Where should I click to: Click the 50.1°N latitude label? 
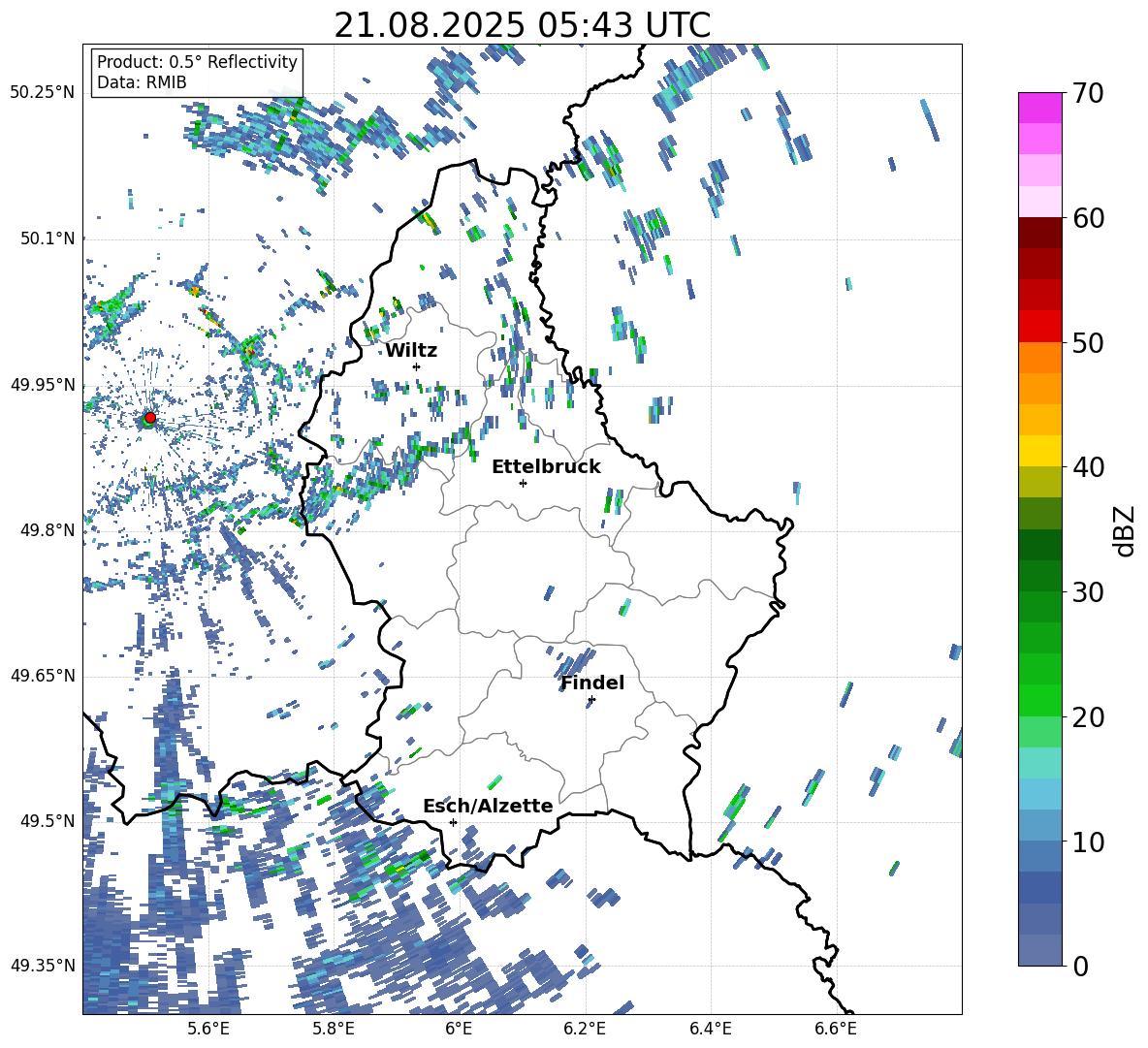point(47,238)
